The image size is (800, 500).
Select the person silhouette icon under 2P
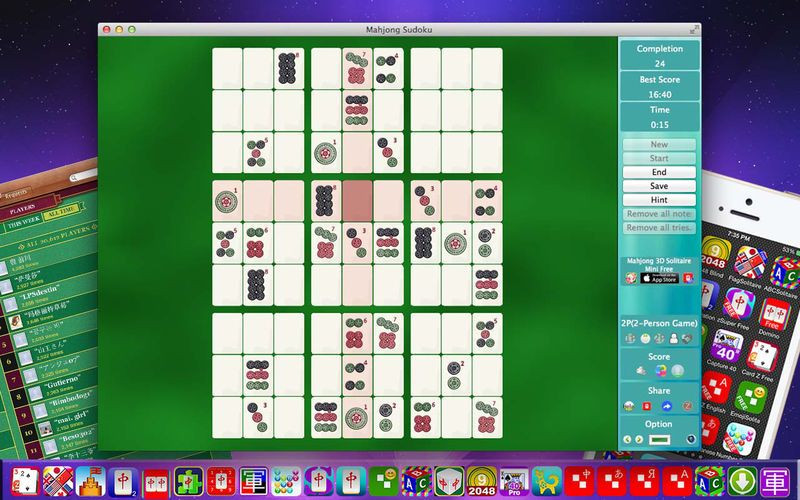(x=673, y=338)
